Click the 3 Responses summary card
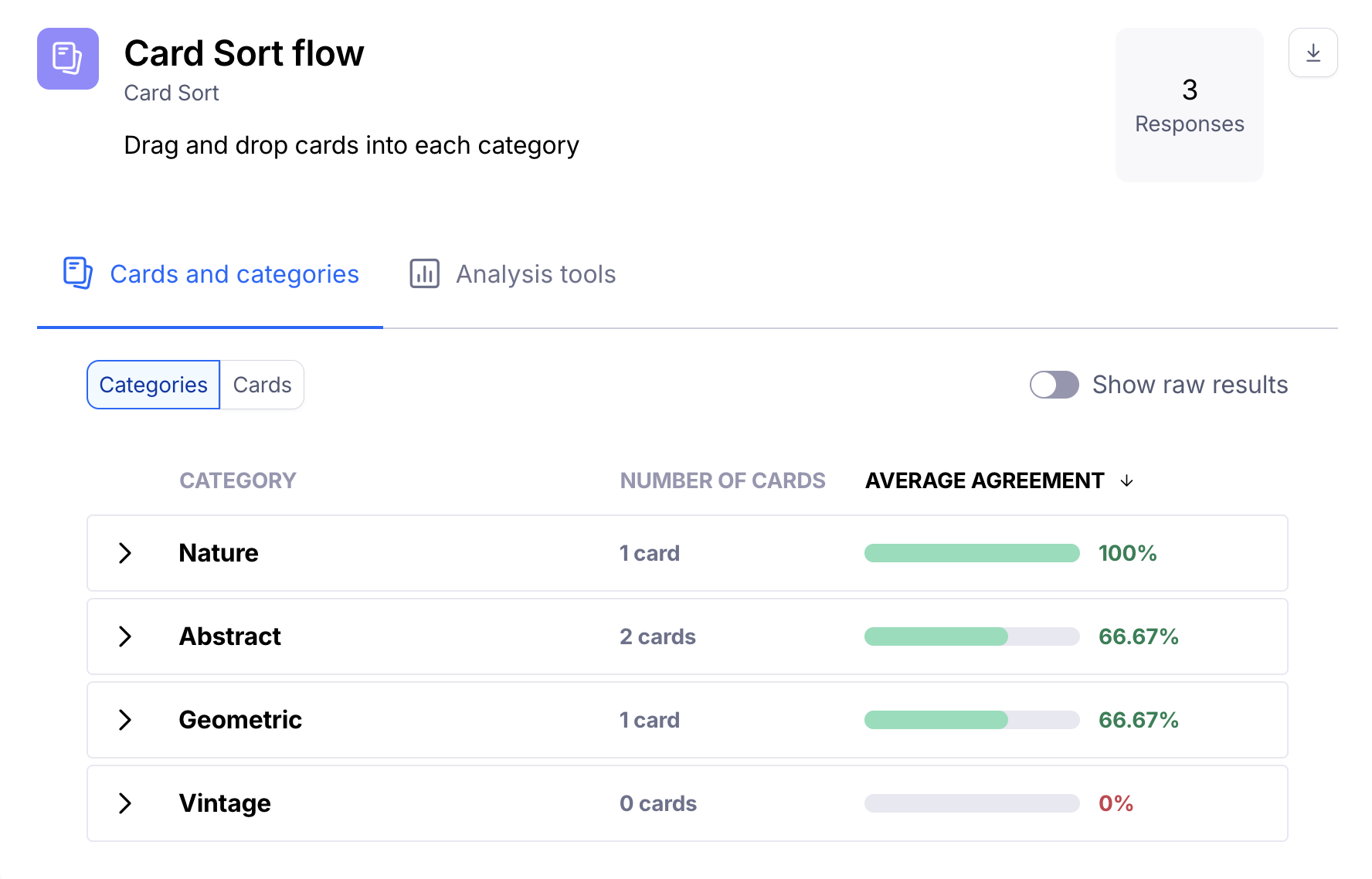This screenshot has height=879, width=1372. (x=1189, y=105)
